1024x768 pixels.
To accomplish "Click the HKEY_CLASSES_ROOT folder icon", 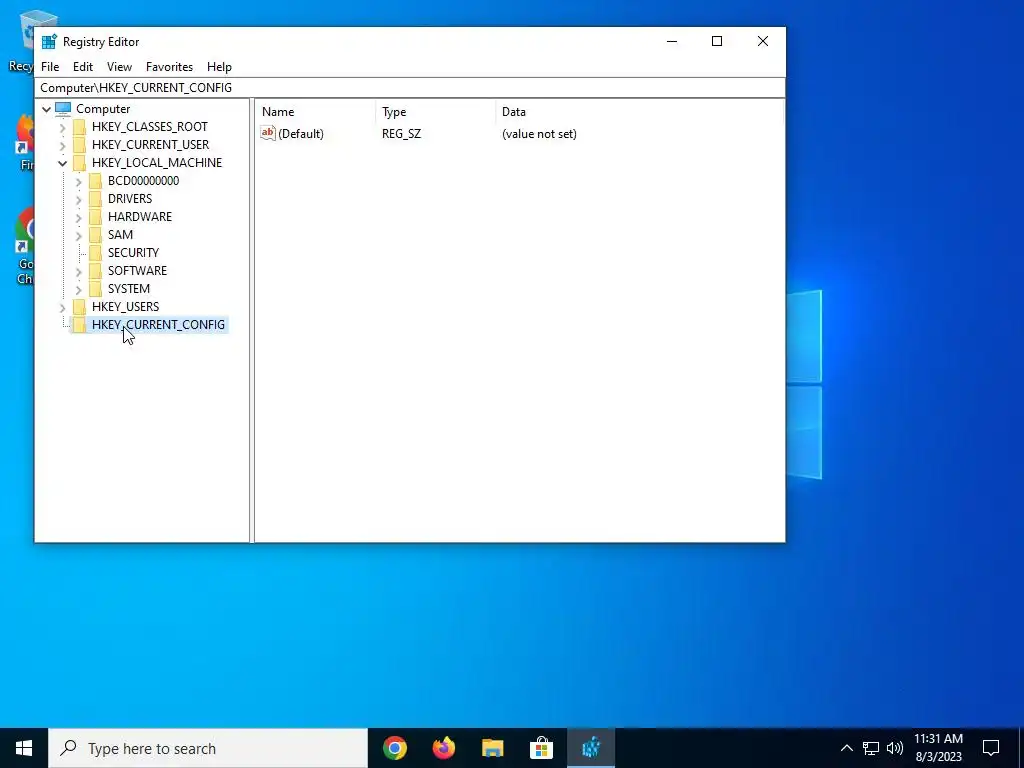I will [x=79, y=127].
